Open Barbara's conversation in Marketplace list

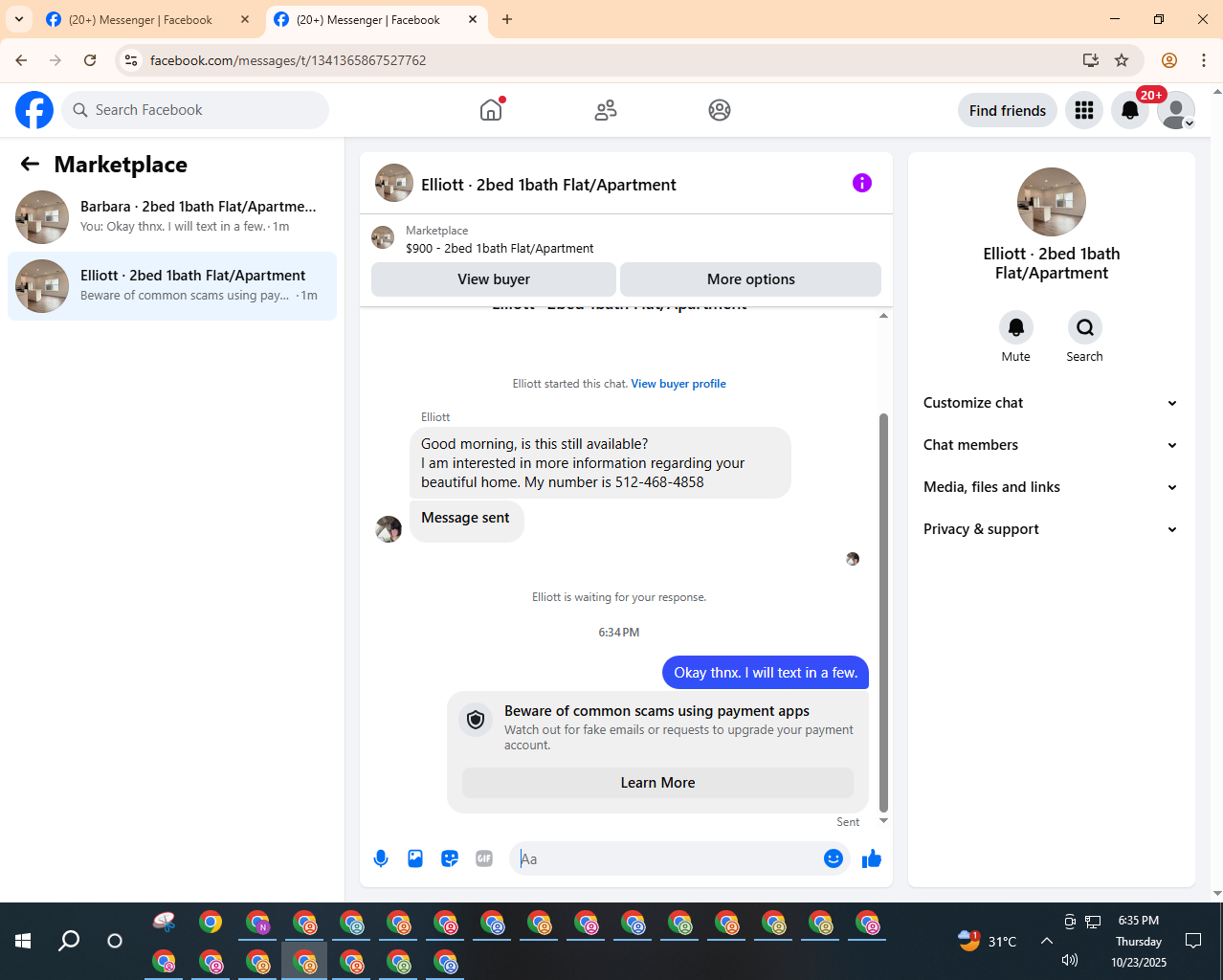coord(172,217)
